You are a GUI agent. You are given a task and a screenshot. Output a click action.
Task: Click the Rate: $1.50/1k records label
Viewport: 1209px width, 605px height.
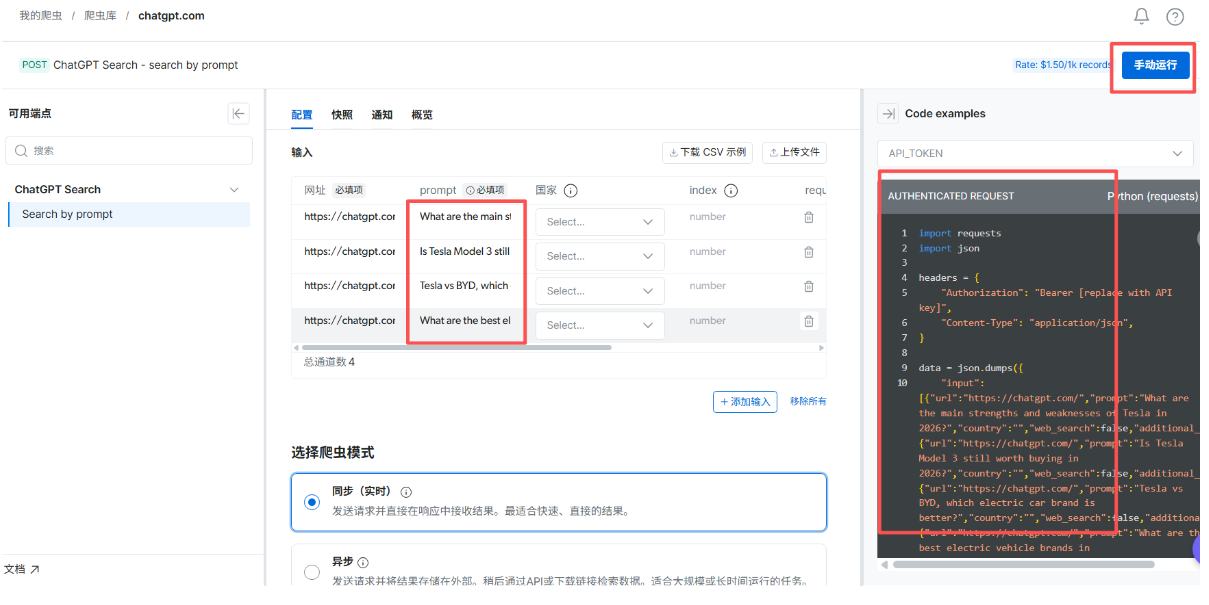point(1063,65)
